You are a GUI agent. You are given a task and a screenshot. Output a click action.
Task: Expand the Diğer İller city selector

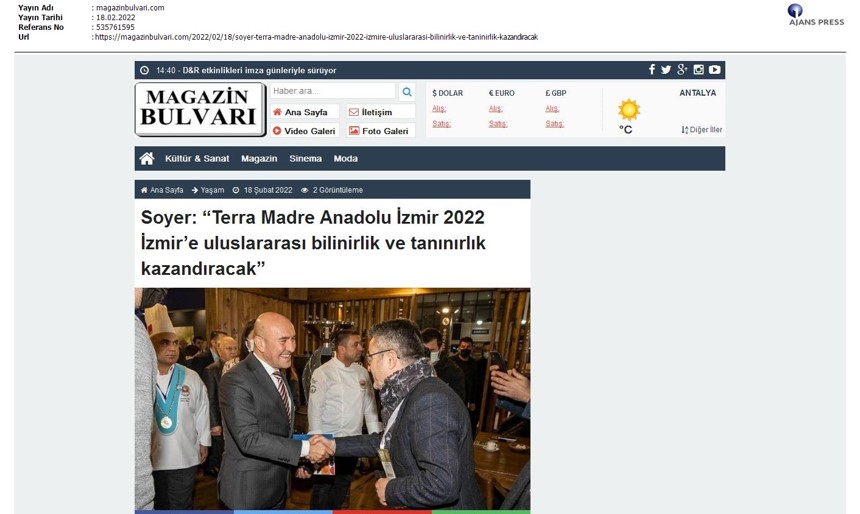(701, 130)
